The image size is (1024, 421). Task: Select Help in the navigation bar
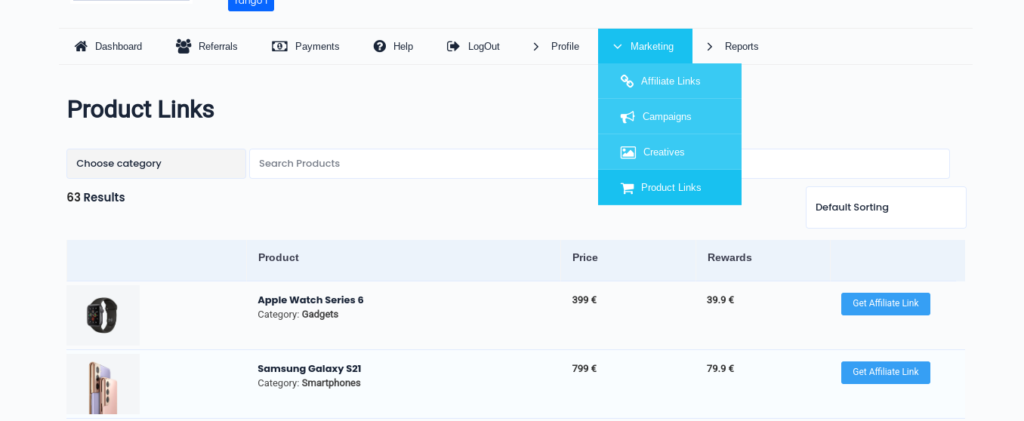pos(403,46)
